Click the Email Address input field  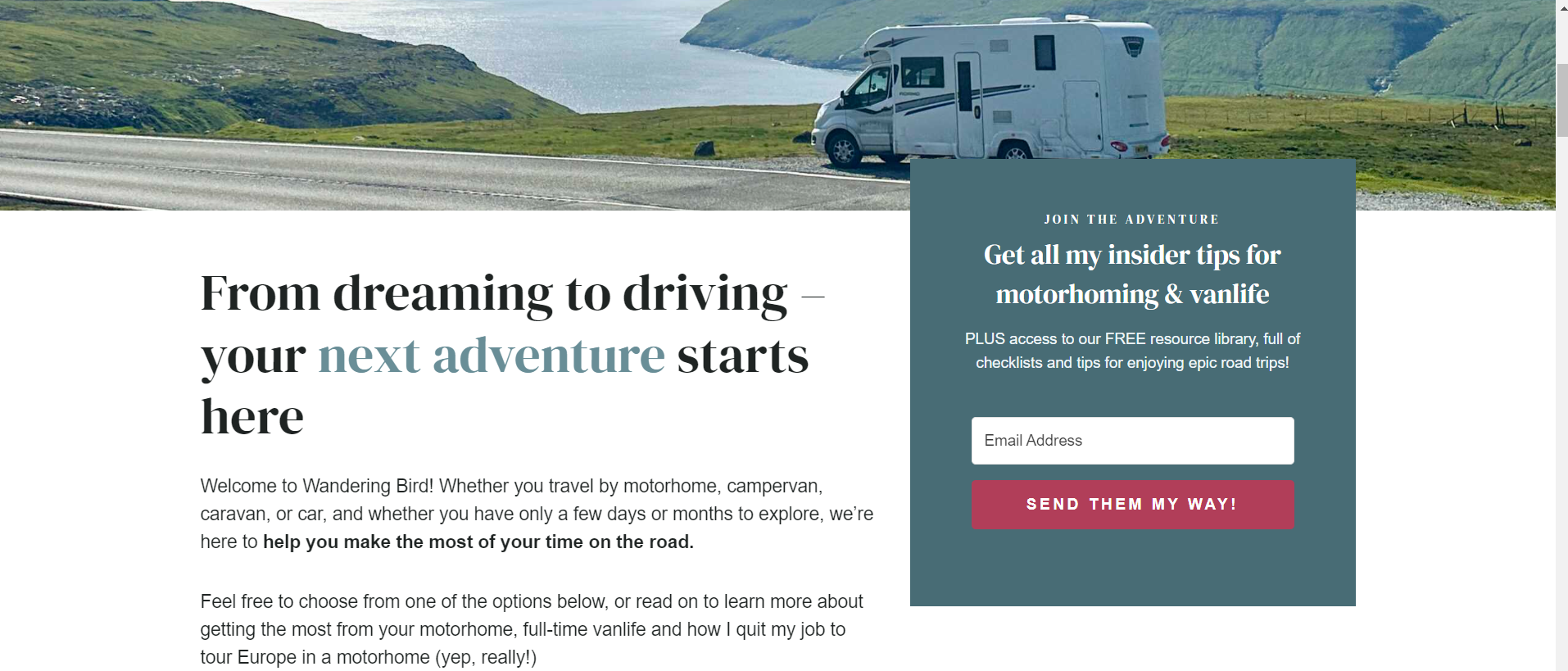click(1132, 441)
